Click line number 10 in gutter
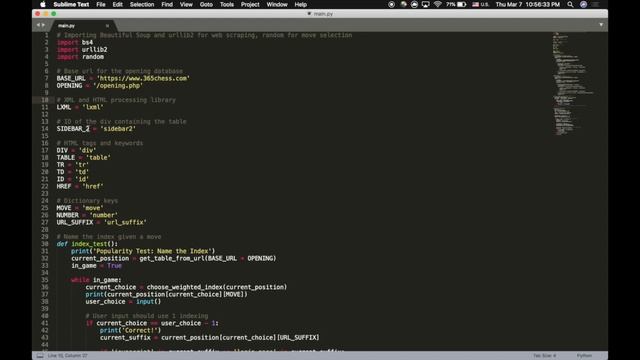The height and width of the screenshot is (360, 640). point(44,100)
